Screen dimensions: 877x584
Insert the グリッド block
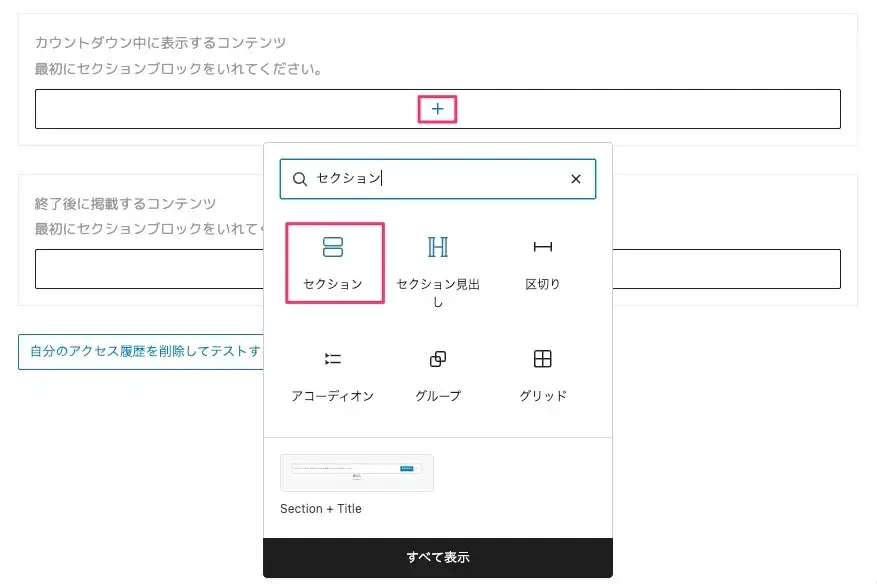543,359
